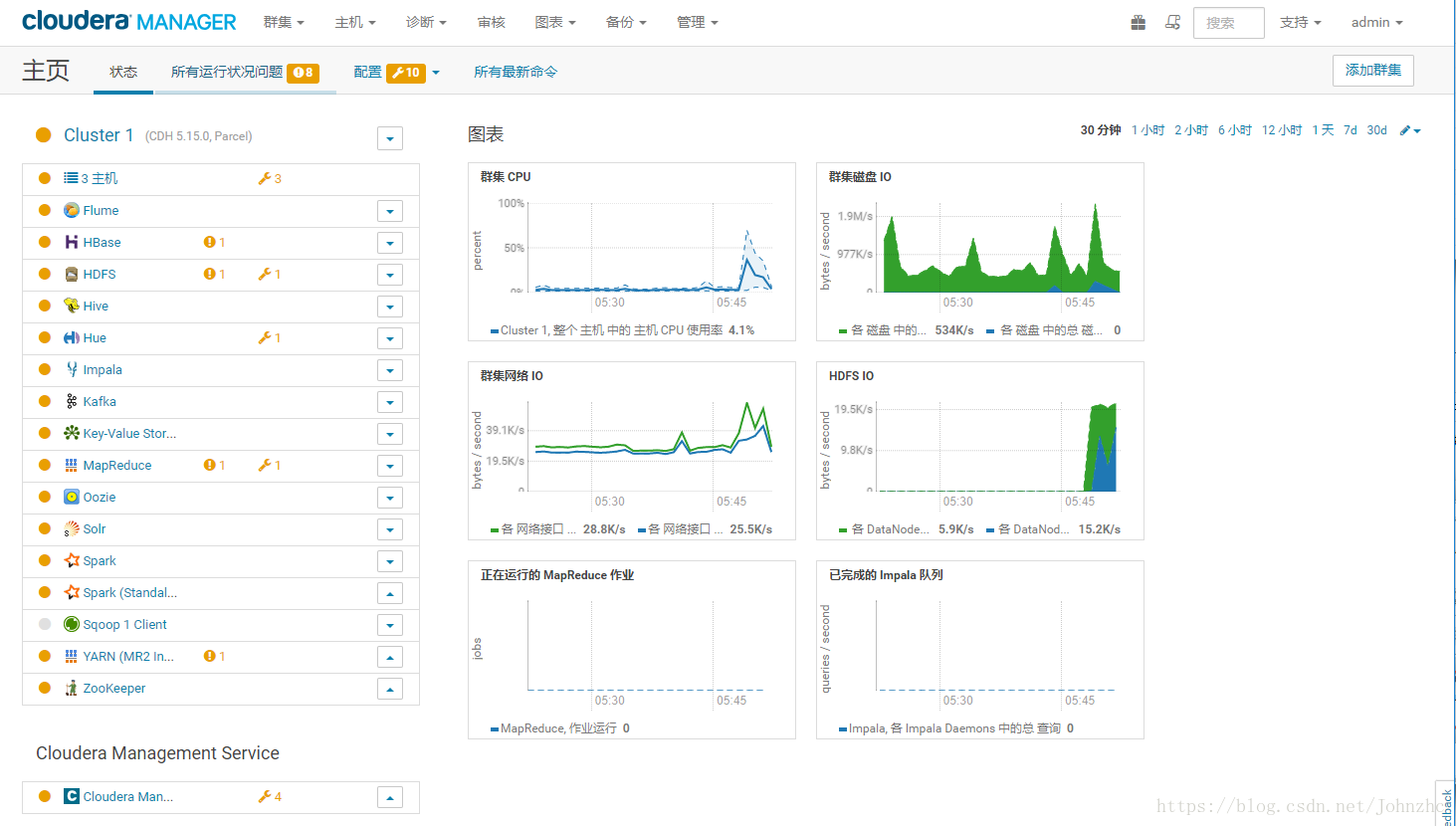Select 7d time range
1456x826 pixels.
tap(1351, 130)
